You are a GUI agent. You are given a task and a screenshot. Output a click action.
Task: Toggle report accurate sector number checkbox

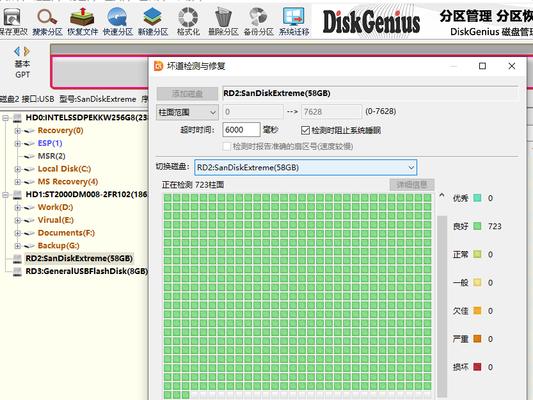226,146
